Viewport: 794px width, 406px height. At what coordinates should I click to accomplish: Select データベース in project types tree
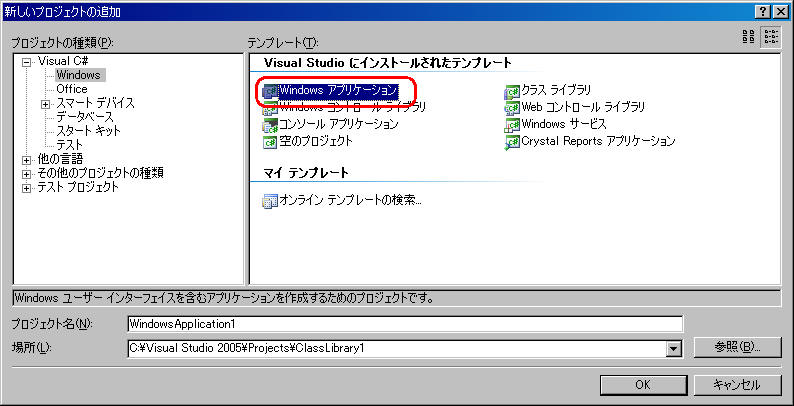[x=83, y=117]
